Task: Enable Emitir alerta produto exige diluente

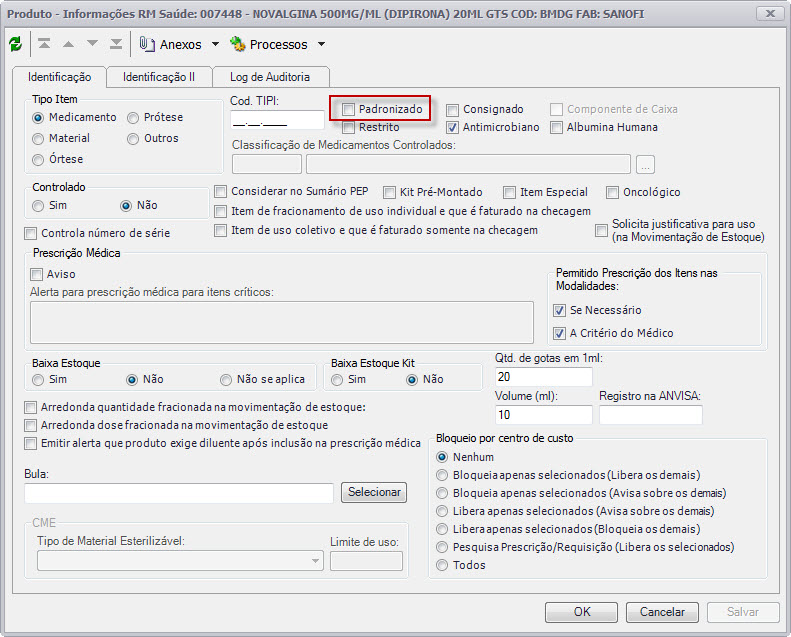Action: point(31,443)
